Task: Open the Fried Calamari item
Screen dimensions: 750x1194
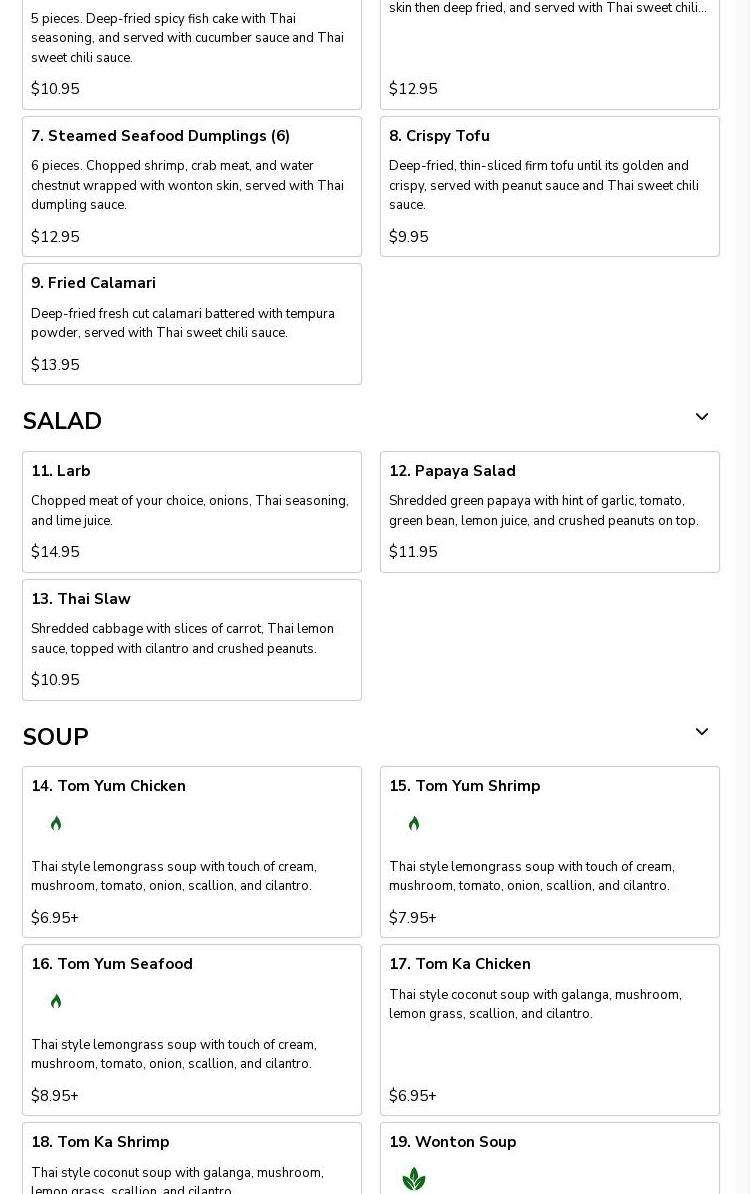Action: [93, 283]
